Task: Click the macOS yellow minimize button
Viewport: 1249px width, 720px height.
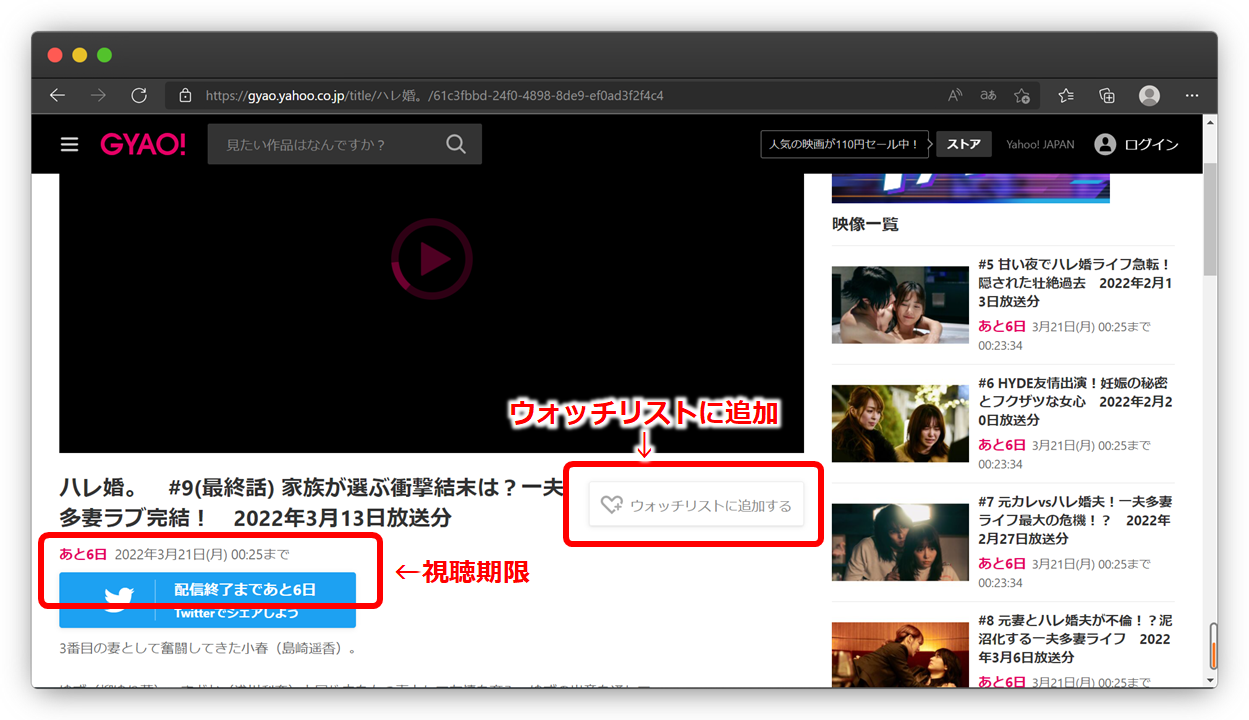Action: coord(80,55)
